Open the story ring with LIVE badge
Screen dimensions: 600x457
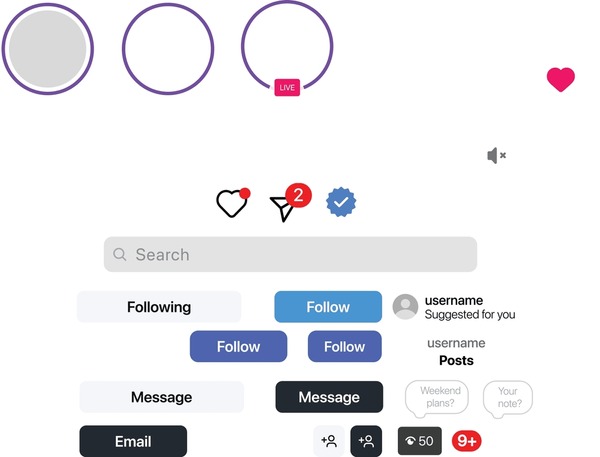tap(287, 48)
